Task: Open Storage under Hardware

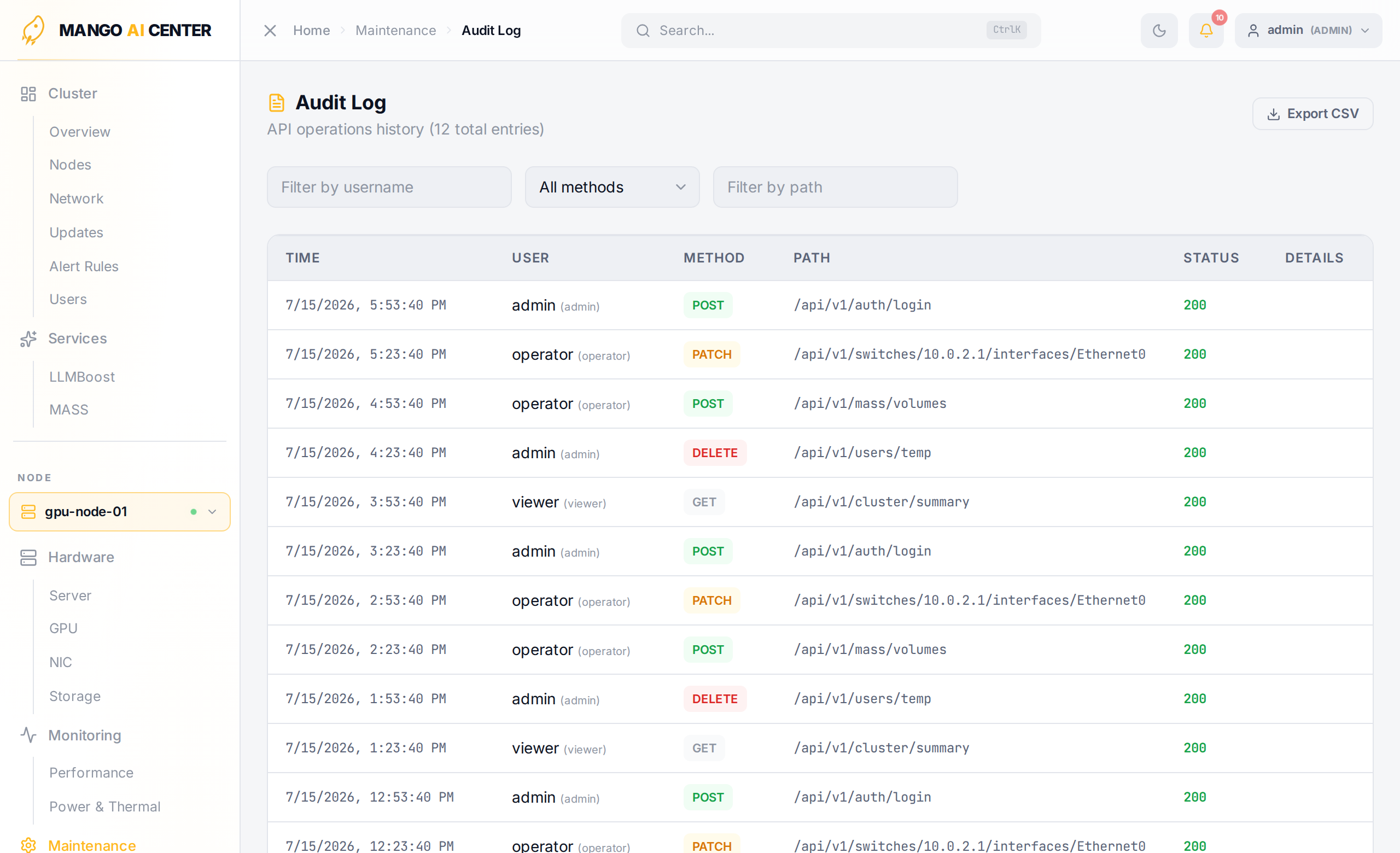Action: 74,696
